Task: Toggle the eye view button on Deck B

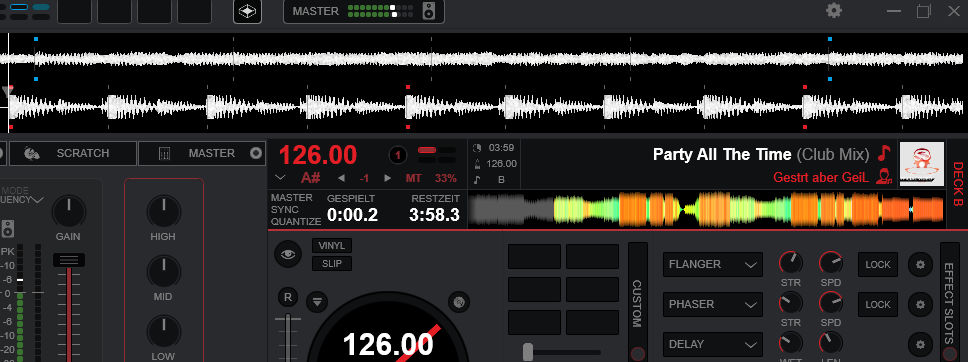Action: [x=288, y=254]
